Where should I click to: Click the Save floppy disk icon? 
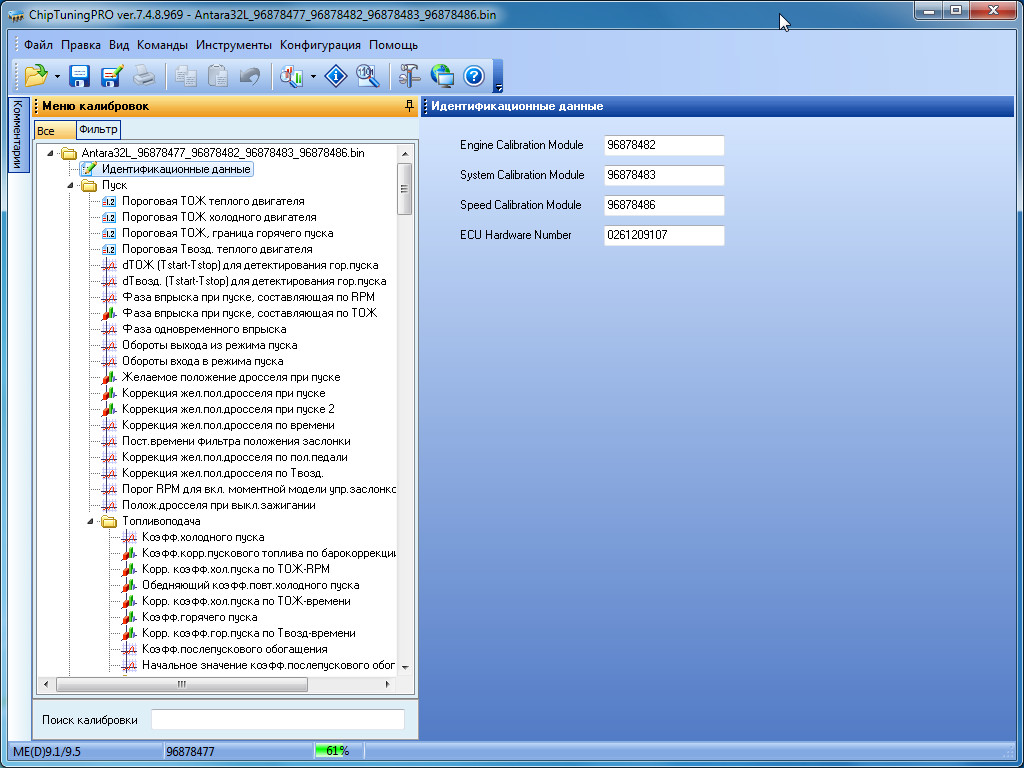pos(80,76)
